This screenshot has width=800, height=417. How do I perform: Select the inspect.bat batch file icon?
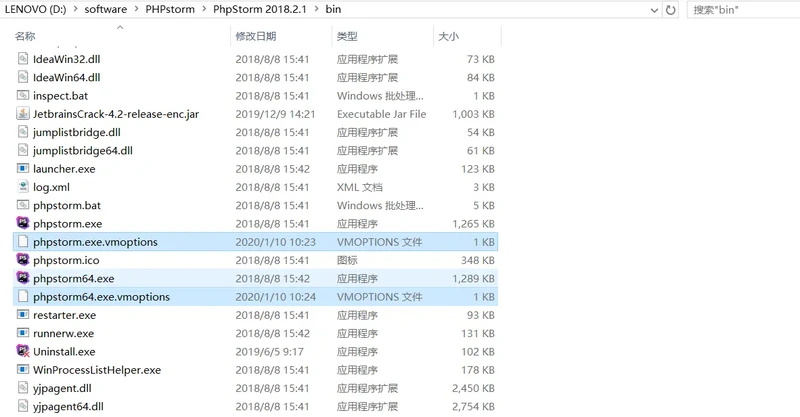pyautogui.click(x=23, y=96)
